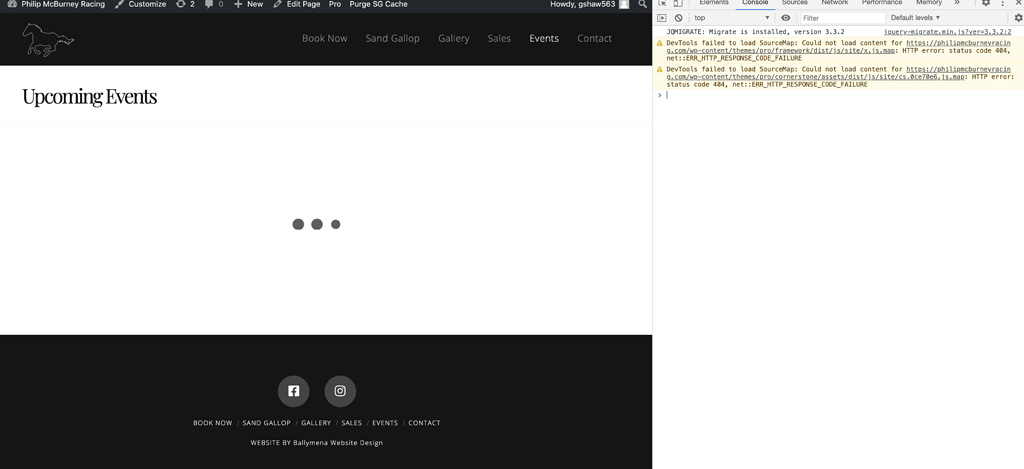
Task: Show more DevTools tabs with the chevron
Action: click(957, 4)
